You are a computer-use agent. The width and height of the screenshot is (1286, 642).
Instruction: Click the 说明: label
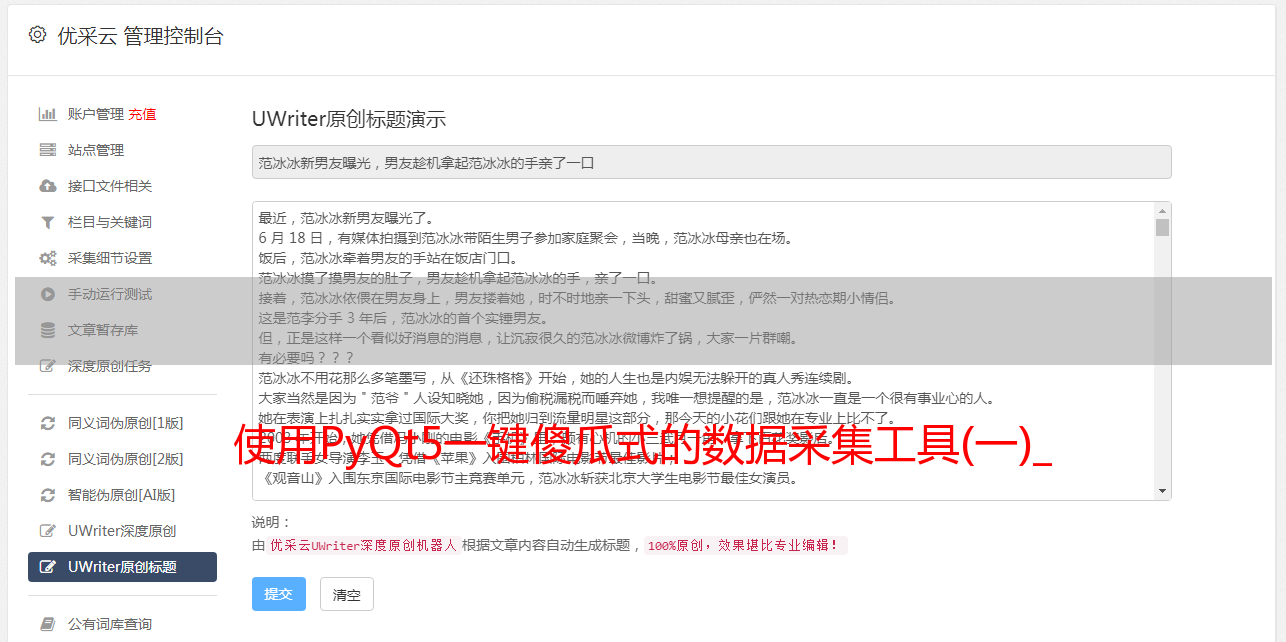[271, 522]
